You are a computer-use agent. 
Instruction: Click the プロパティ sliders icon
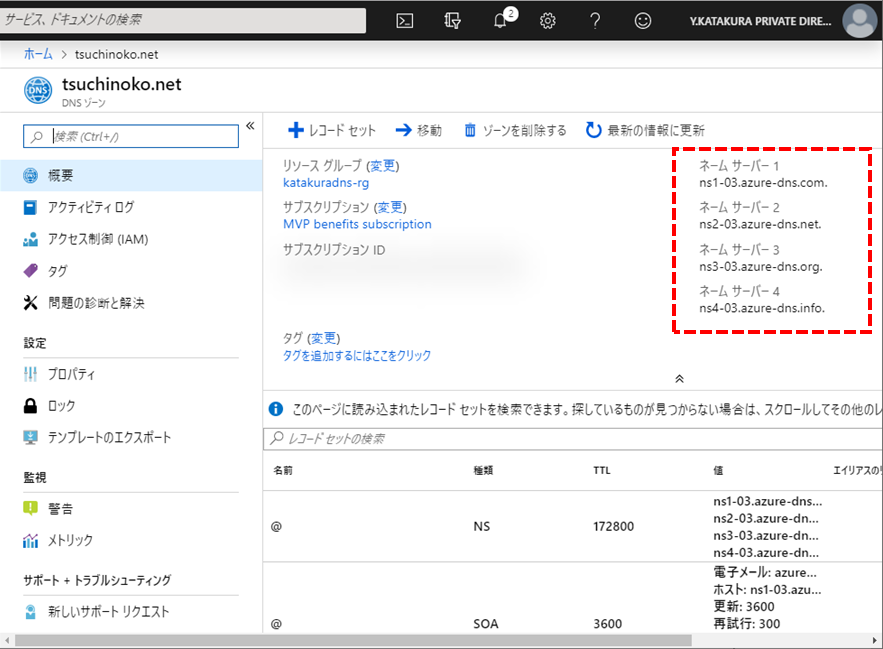click(30, 374)
